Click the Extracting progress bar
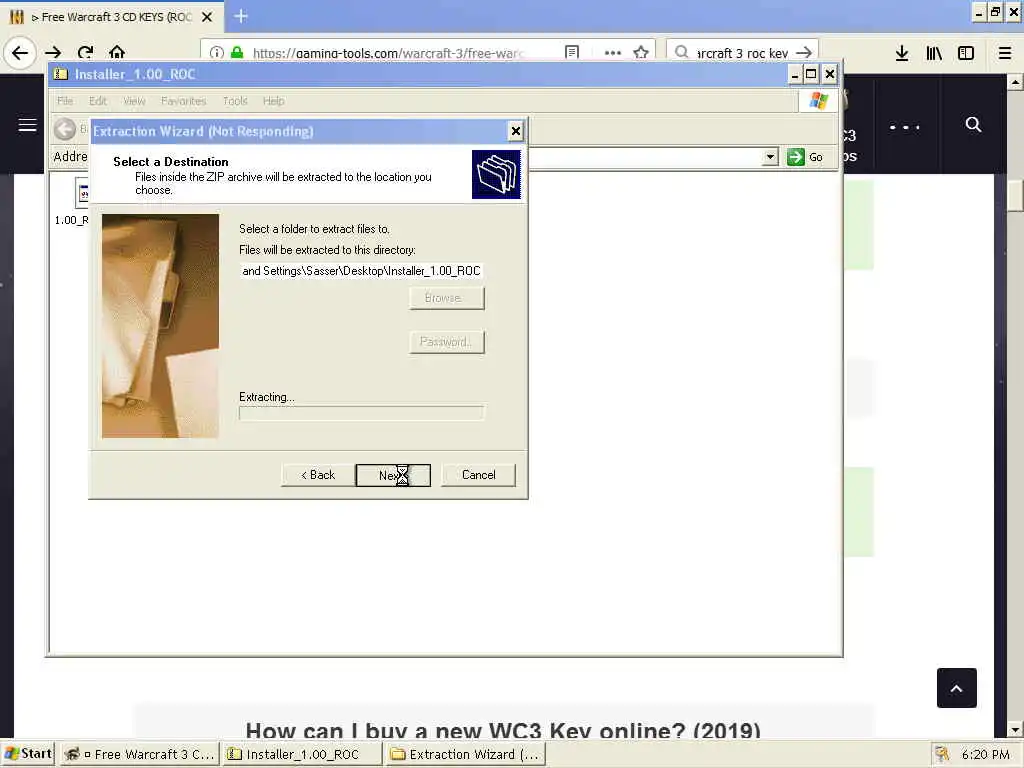The width and height of the screenshot is (1024, 768). pyautogui.click(x=362, y=413)
